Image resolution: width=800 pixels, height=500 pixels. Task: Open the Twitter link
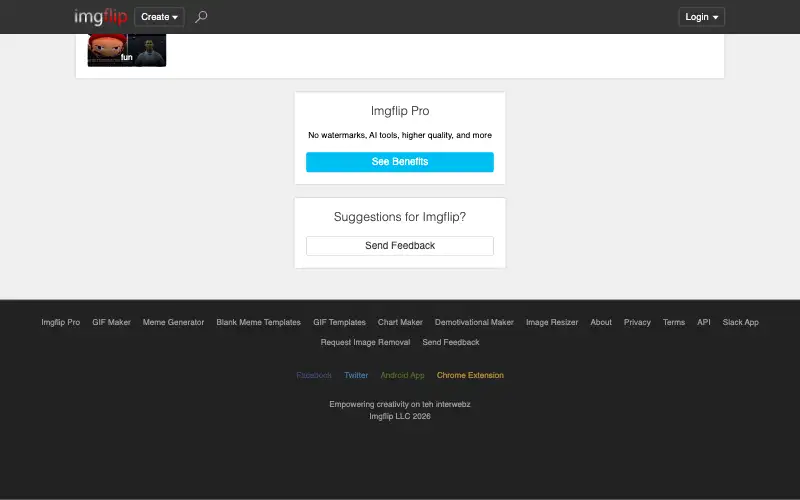point(356,376)
